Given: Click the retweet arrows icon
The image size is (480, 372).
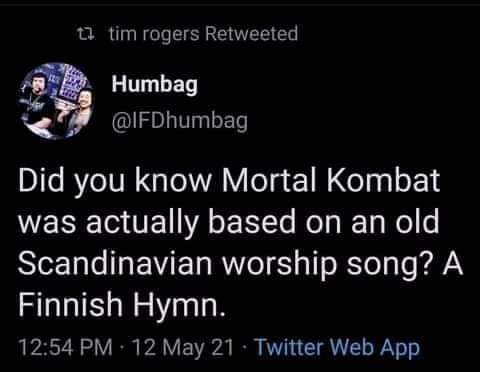Looking at the screenshot, I should pos(86,34).
